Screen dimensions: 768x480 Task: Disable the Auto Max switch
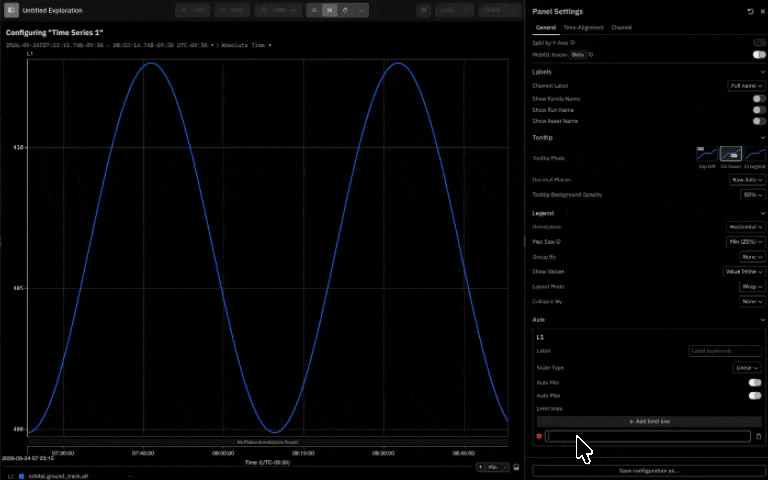[x=755, y=396]
